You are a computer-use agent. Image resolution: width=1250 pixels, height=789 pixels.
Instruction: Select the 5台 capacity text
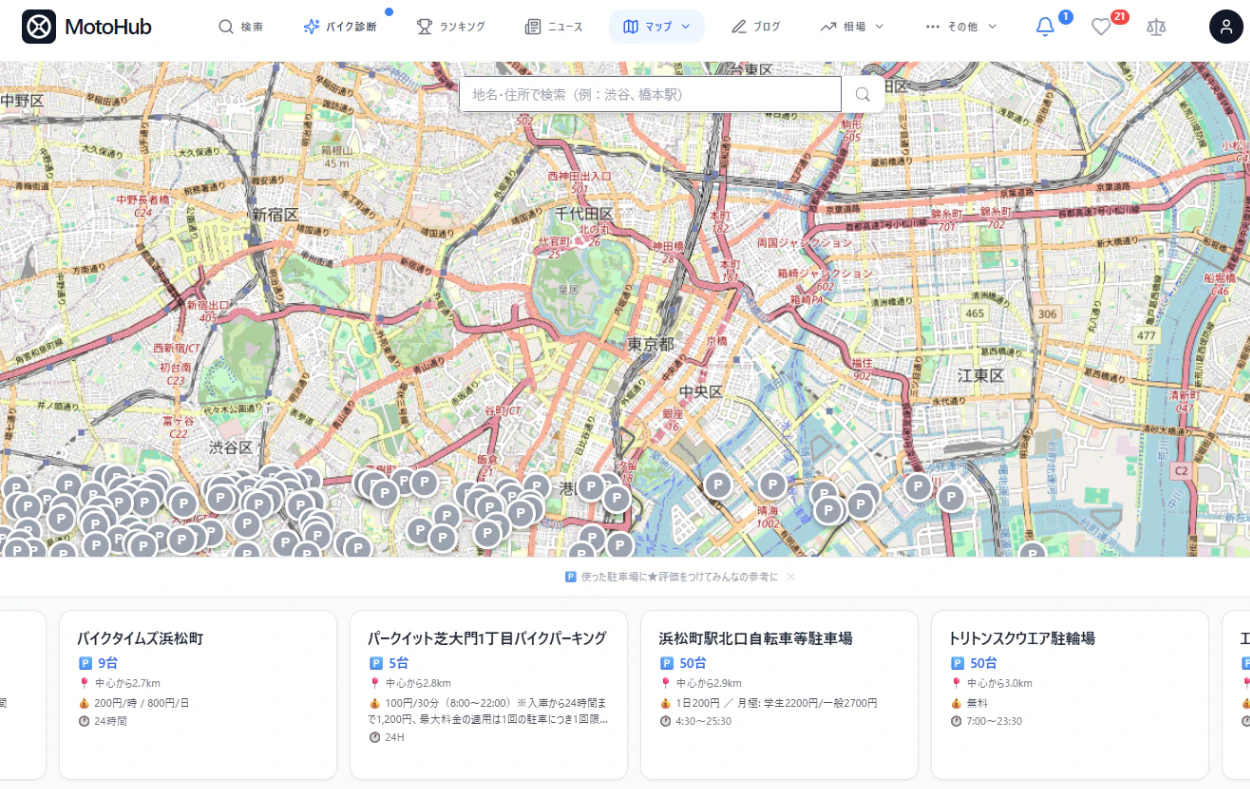(x=399, y=663)
